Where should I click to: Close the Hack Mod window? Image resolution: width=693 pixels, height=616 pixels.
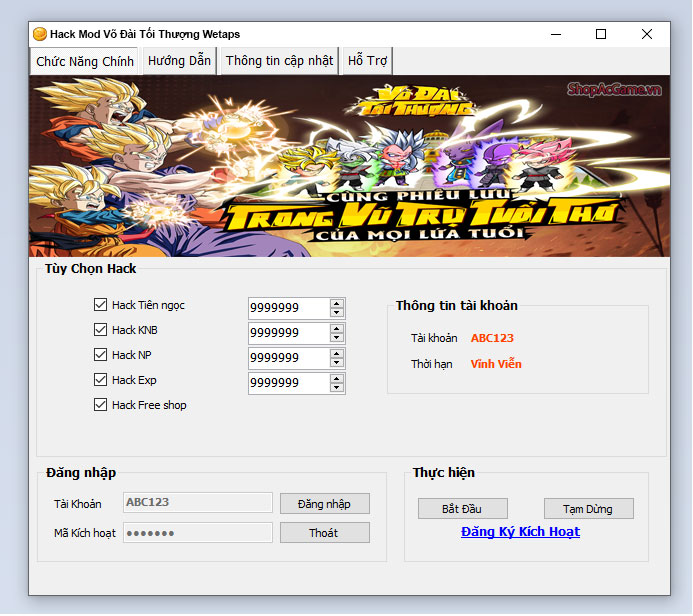[647, 34]
